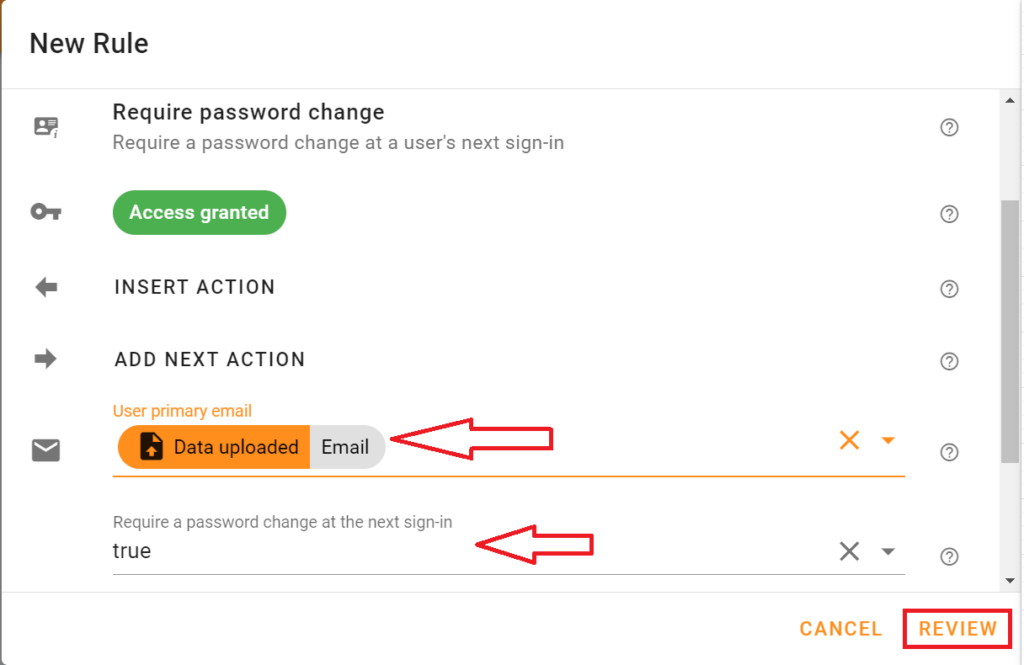The width and height of the screenshot is (1024, 665).
Task: Click INSERT ACTION
Action: 195,287
